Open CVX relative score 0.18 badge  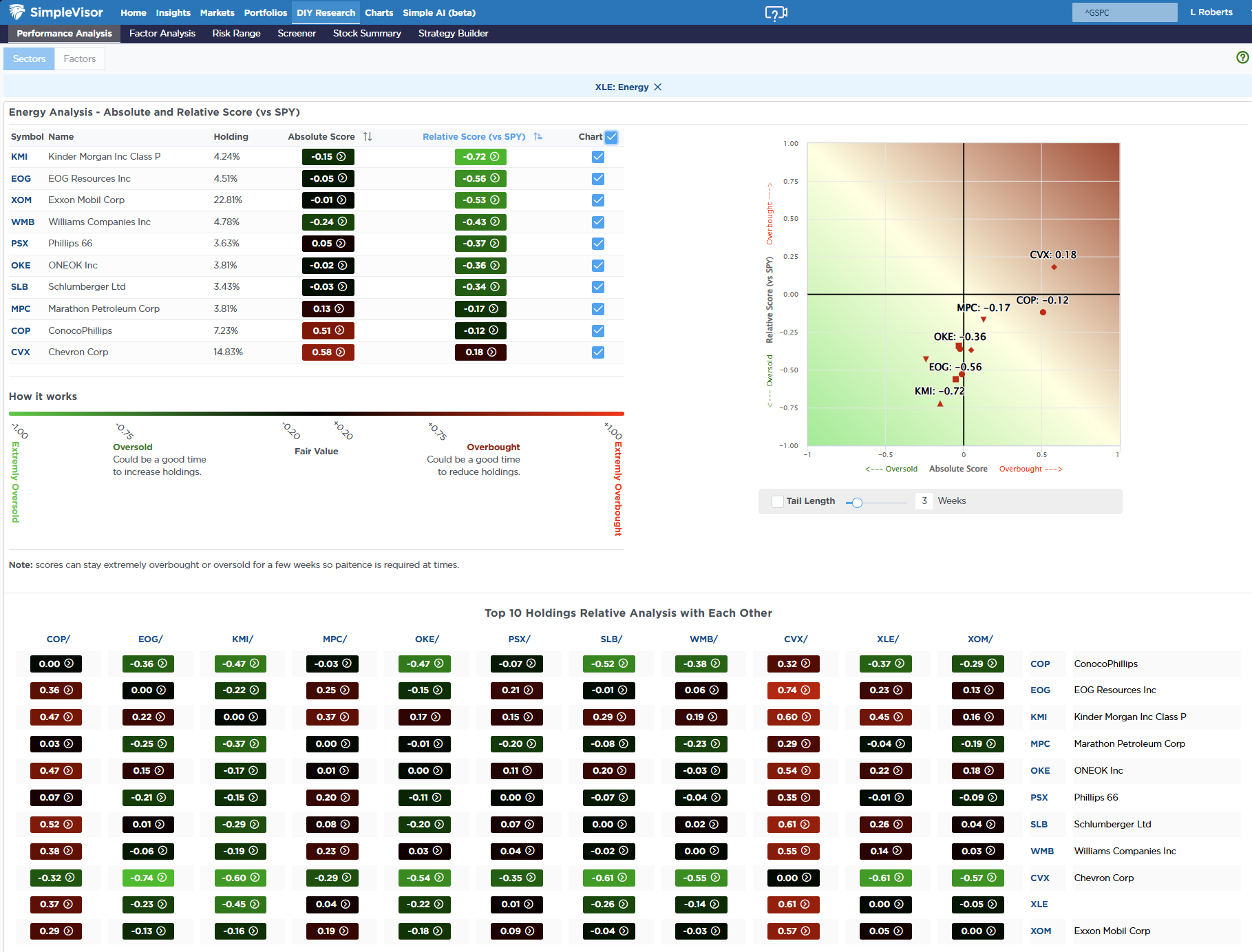pos(480,352)
